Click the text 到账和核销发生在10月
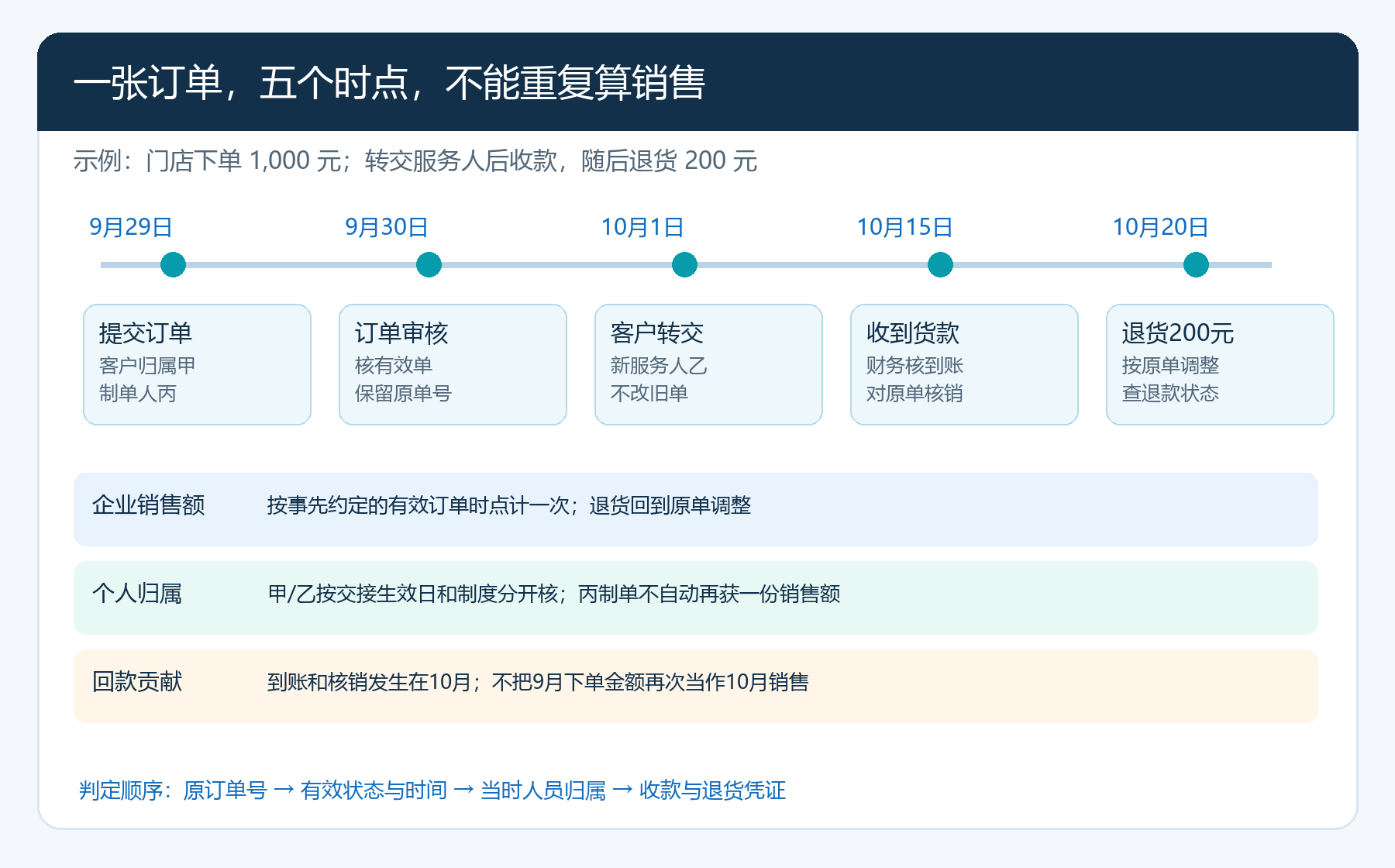The height and width of the screenshot is (868, 1395). pyautogui.click(x=369, y=683)
